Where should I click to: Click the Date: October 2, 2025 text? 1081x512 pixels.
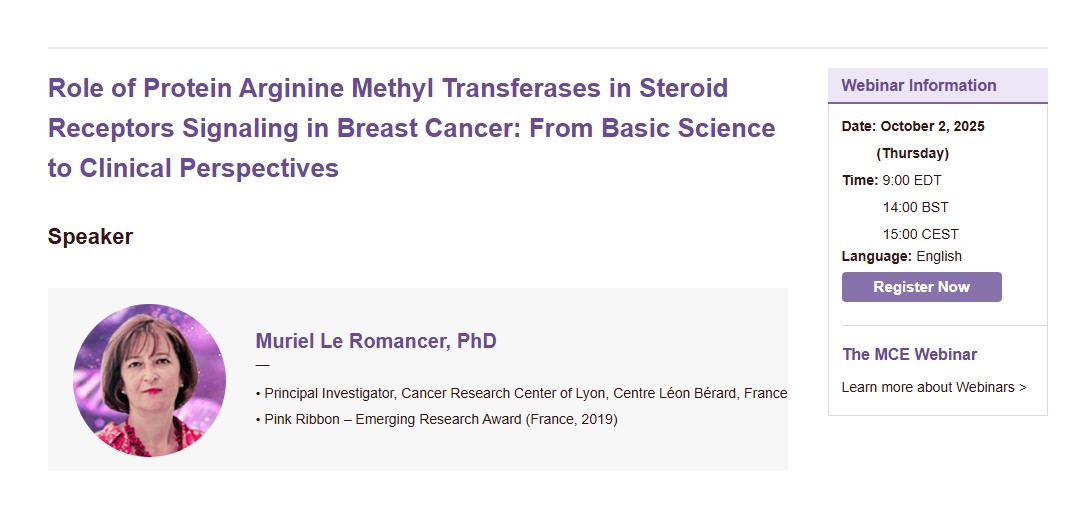point(913,126)
